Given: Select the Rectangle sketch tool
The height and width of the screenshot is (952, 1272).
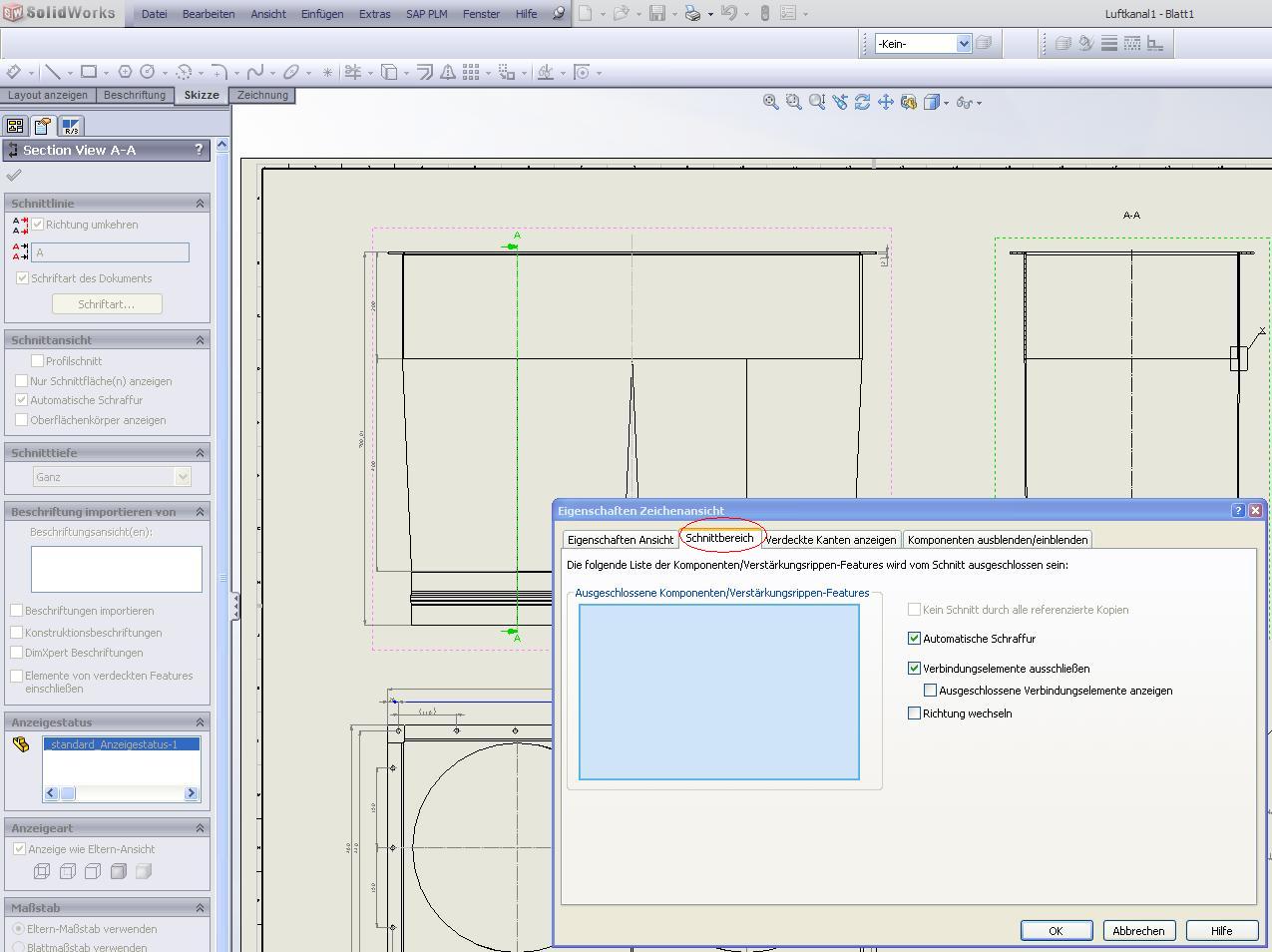Looking at the screenshot, I should click(x=89, y=72).
